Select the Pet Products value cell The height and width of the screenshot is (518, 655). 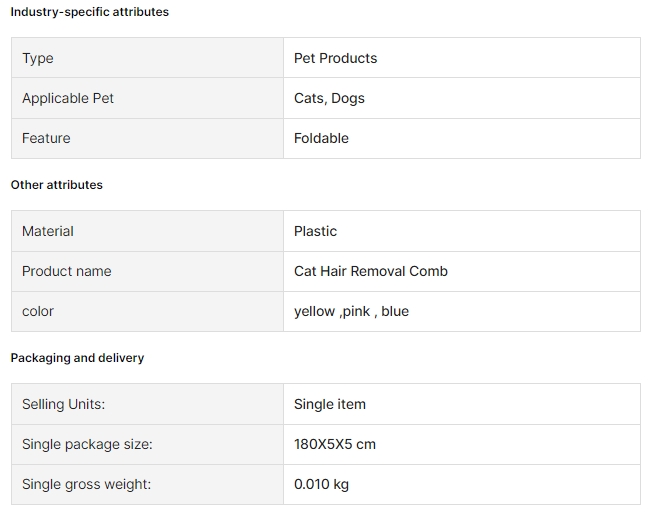click(336, 58)
